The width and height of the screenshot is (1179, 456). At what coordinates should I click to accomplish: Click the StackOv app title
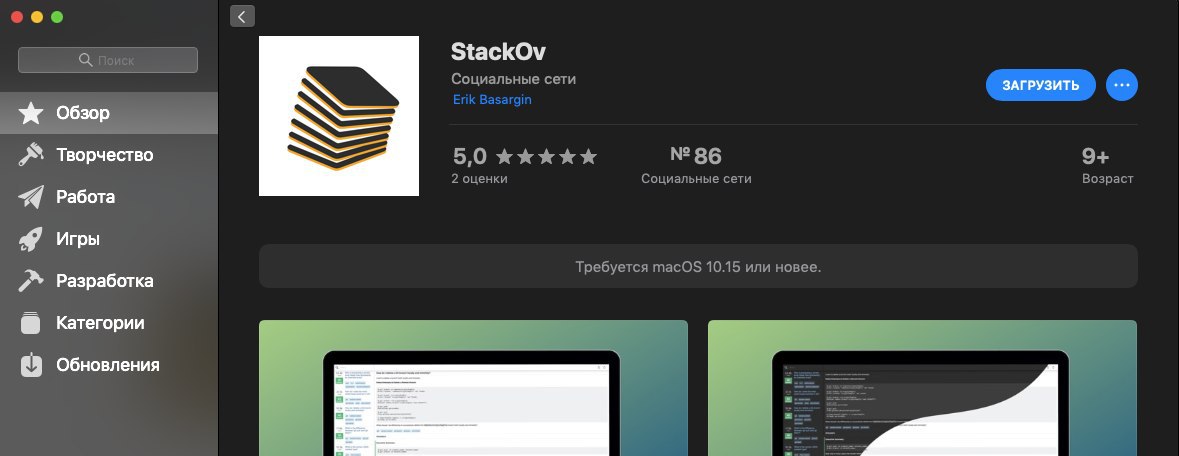click(499, 52)
